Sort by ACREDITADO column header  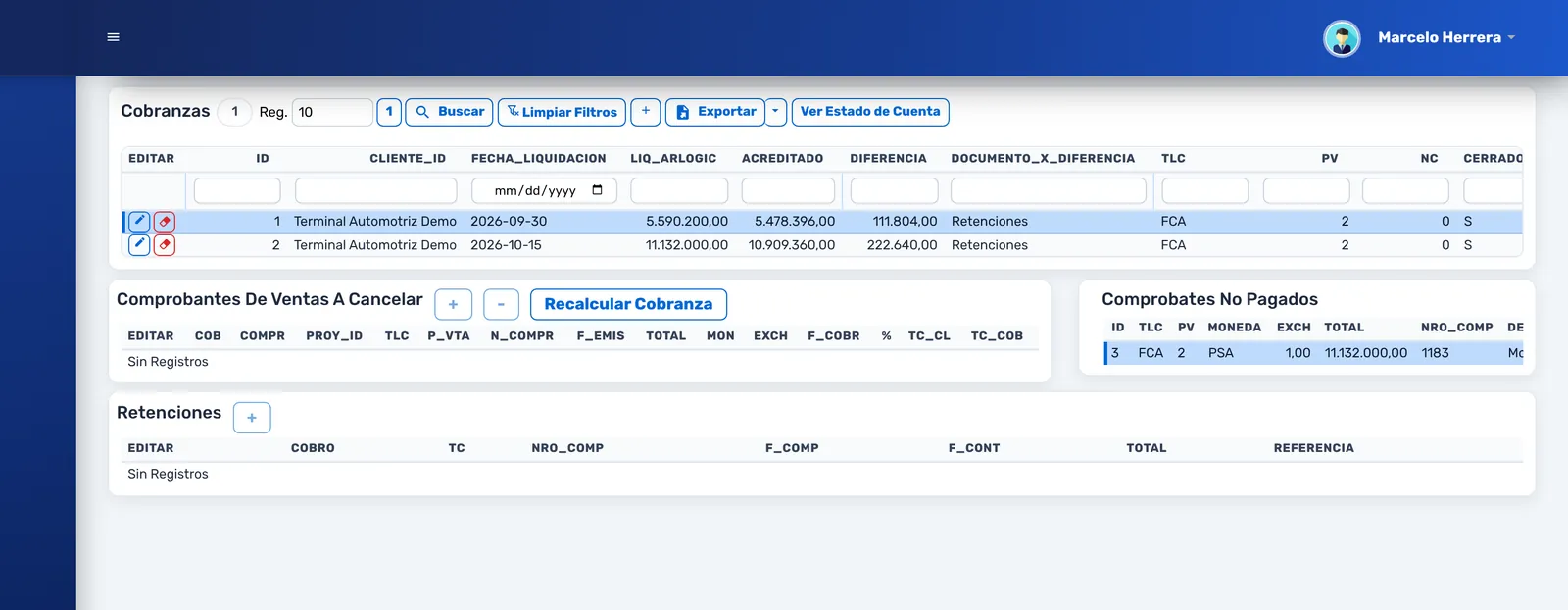782,159
